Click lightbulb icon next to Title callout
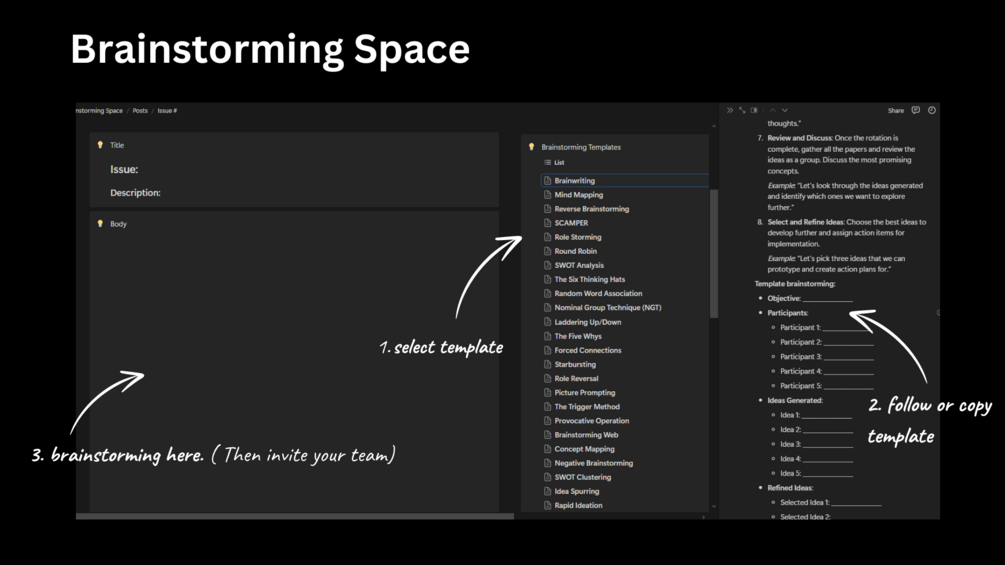Viewport: 1005px width, 565px height. point(100,145)
